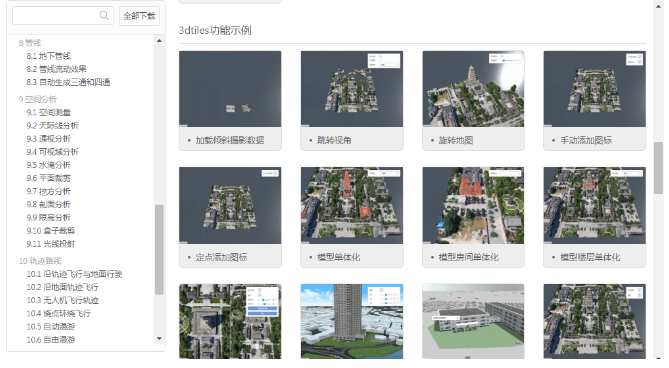Viewport: 669px width, 368px height.
Task: Click the 9 空间分析 section heading
Action: coord(38,99)
